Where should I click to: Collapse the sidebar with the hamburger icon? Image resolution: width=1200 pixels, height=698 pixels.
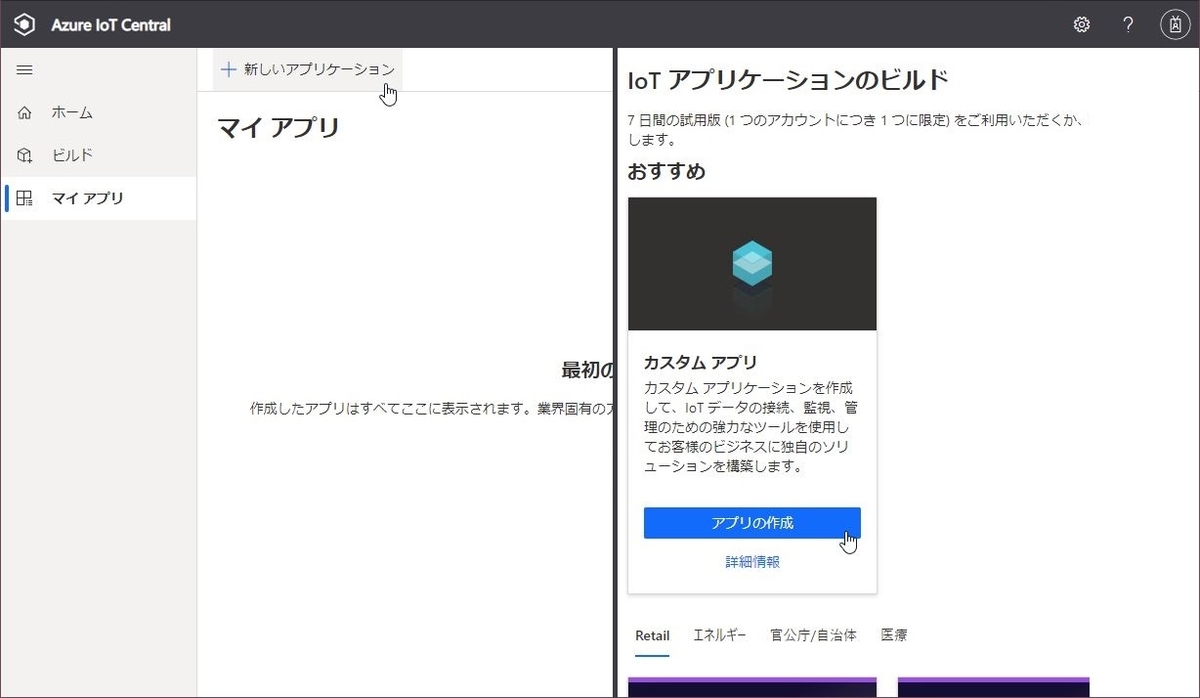tap(24, 69)
